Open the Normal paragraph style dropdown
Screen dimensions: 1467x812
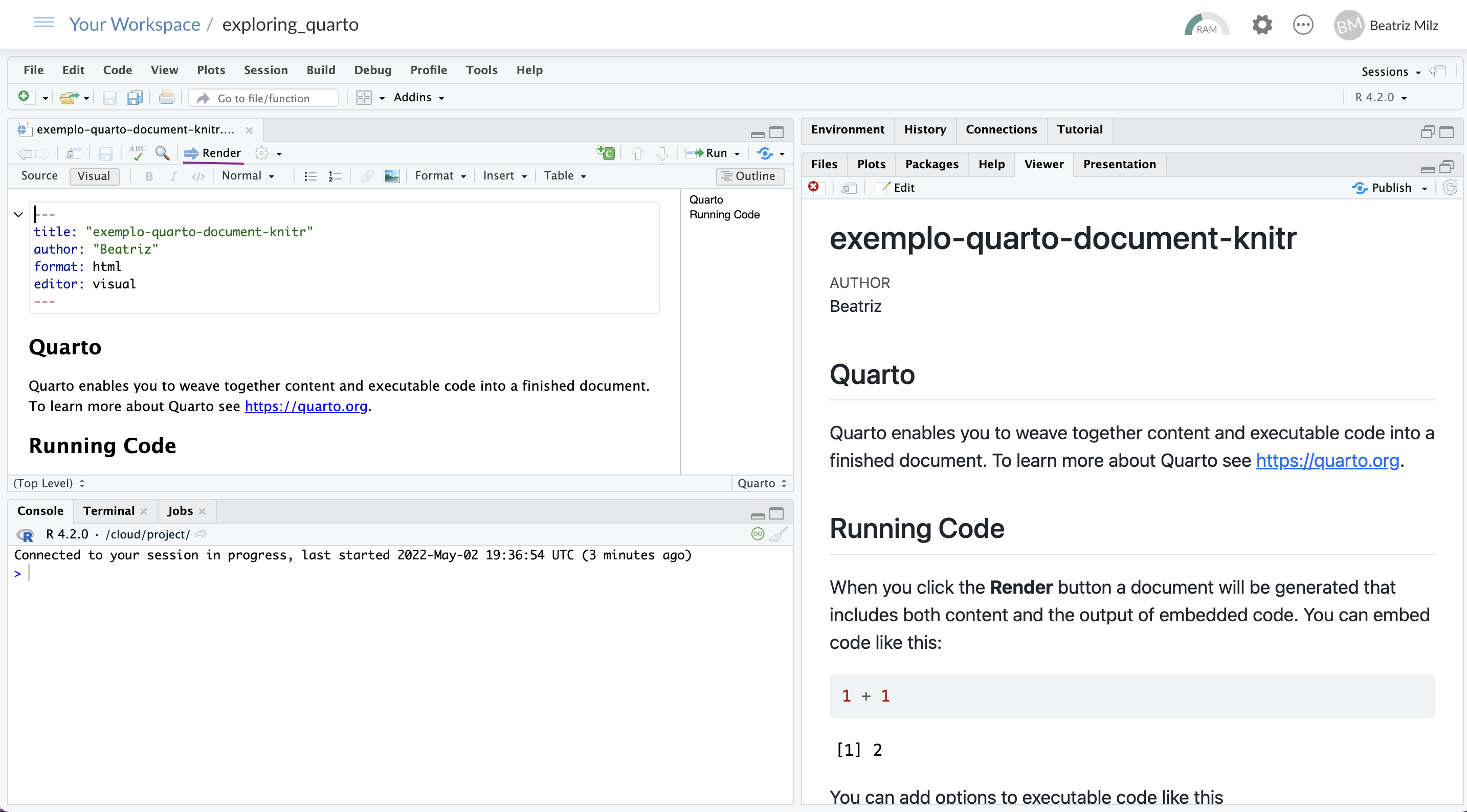[248, 175]
